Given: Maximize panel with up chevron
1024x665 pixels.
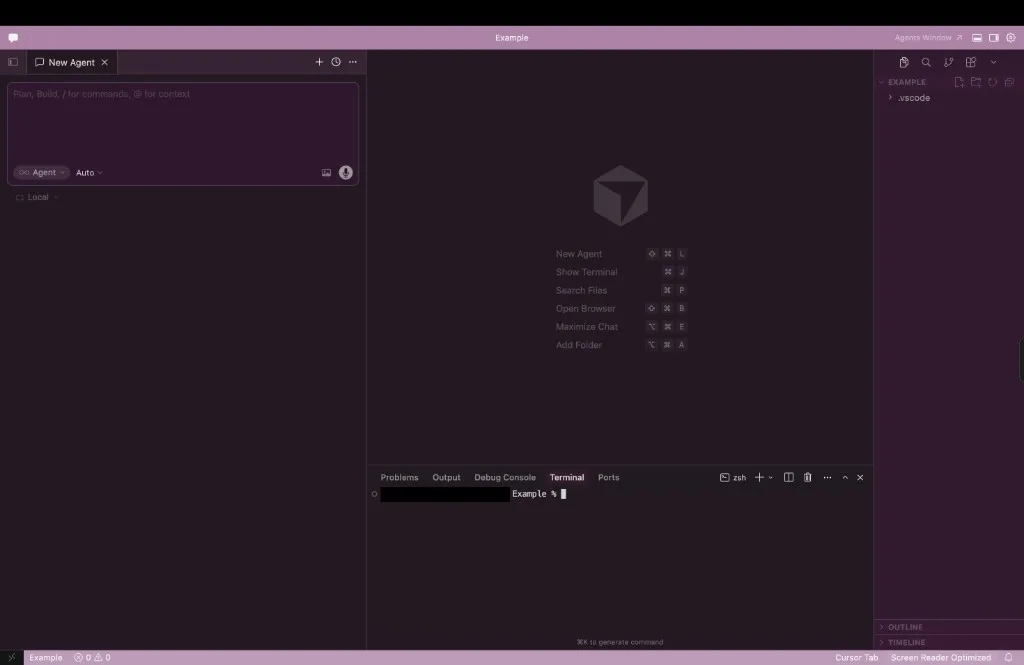Looking at the screenshot, I should click(845, 478).
